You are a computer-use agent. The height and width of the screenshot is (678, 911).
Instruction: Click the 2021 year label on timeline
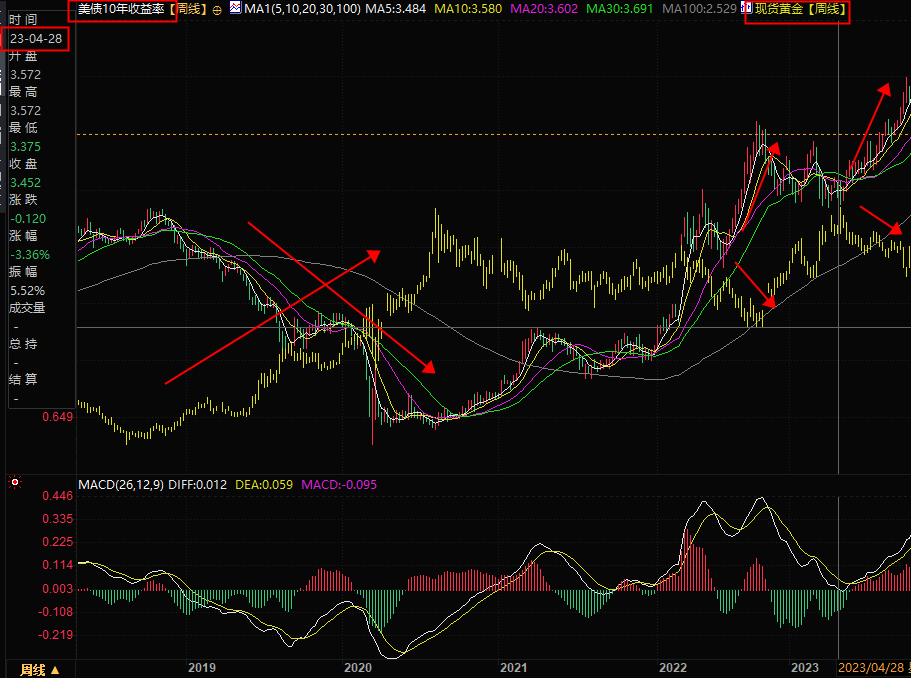tap(513, 667)
